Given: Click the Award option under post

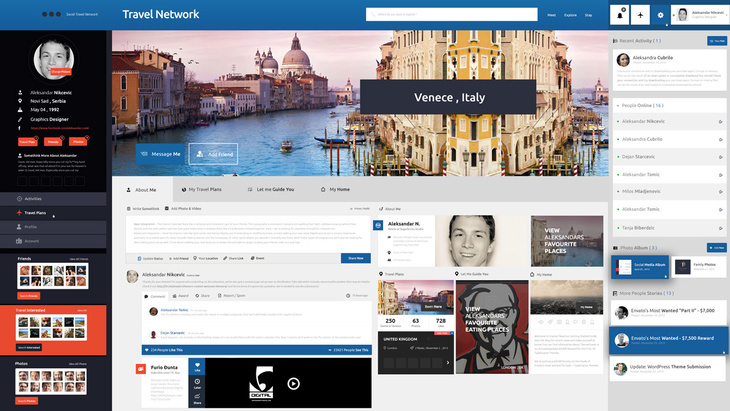Looking at the screenshot, I should 181,296.
